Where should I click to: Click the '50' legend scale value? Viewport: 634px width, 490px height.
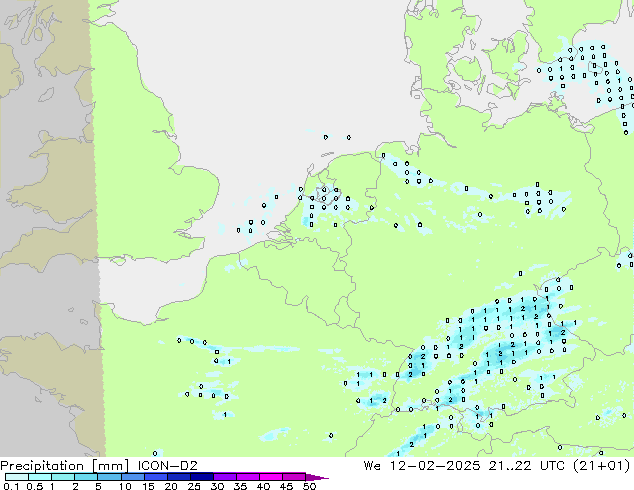point(309,486)
